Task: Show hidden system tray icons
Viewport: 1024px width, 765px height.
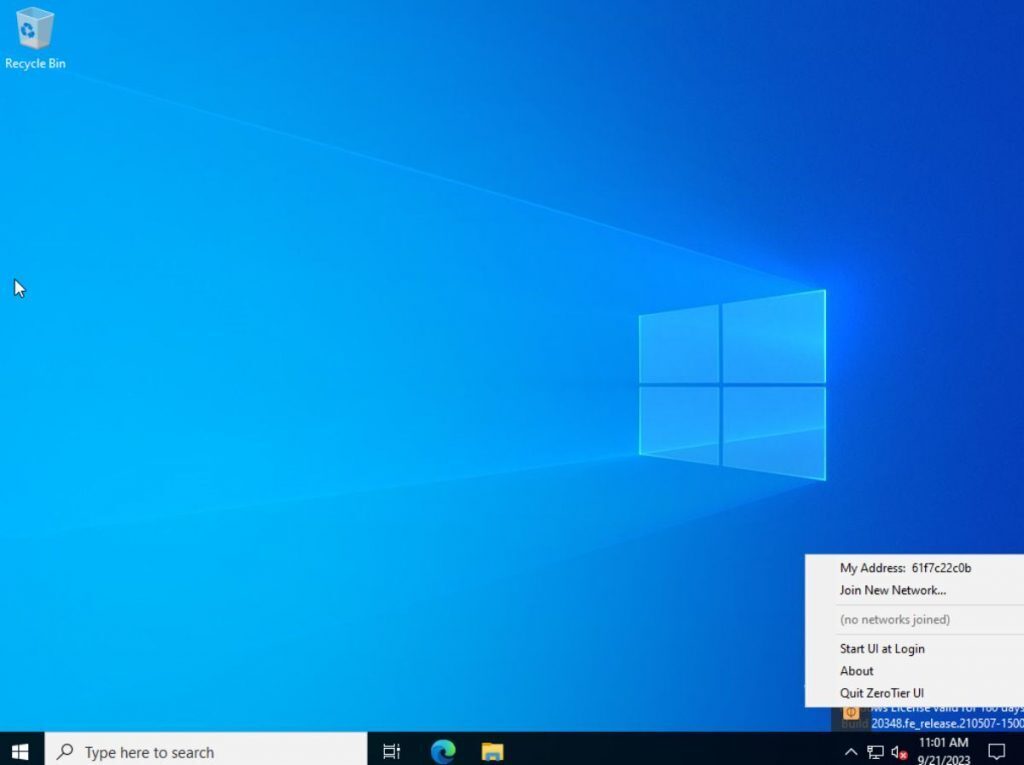Action: [851, 751]
